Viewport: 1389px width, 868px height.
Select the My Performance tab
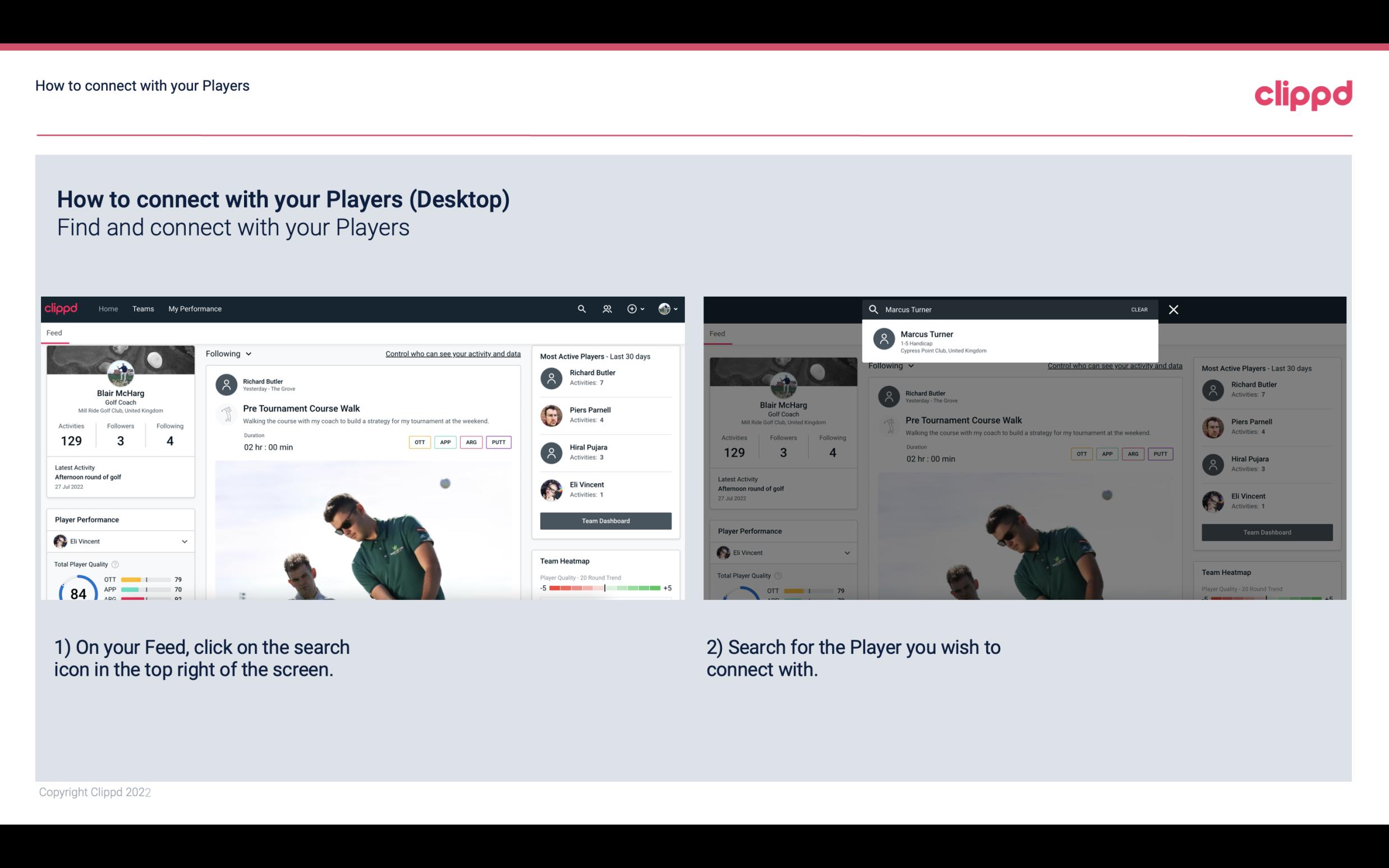195,308
